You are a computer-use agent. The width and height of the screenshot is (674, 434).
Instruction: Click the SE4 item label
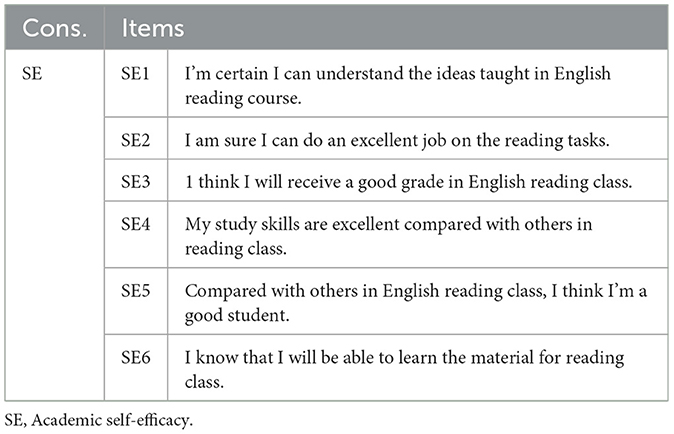click(x=135, y=224)
